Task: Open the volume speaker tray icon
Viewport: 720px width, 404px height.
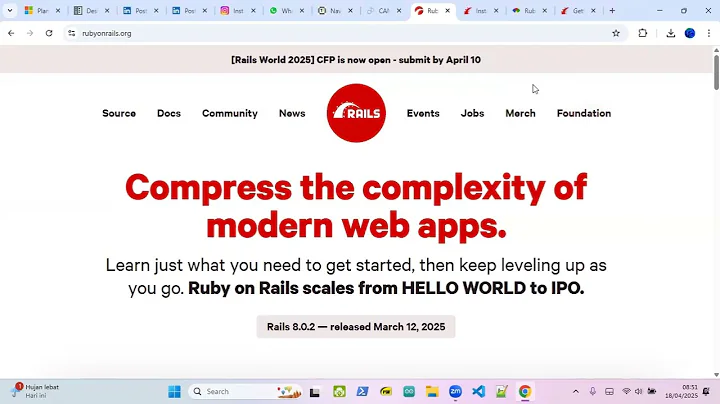Action: tap(639, 392)
